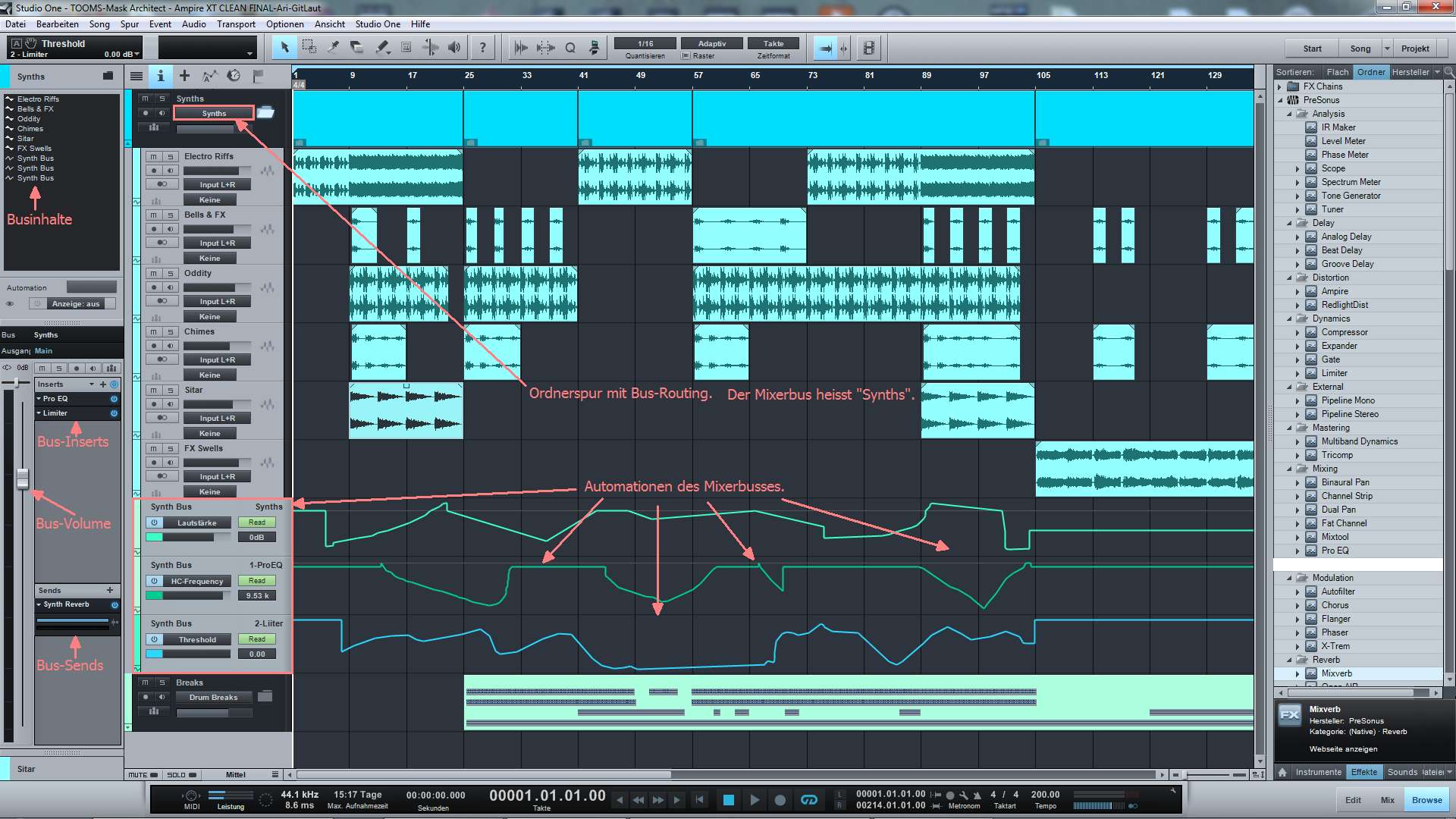Viewport: 1456px width, 819px height.
Task: Select the Listen (speaker) tool
Action: [454, 48]
